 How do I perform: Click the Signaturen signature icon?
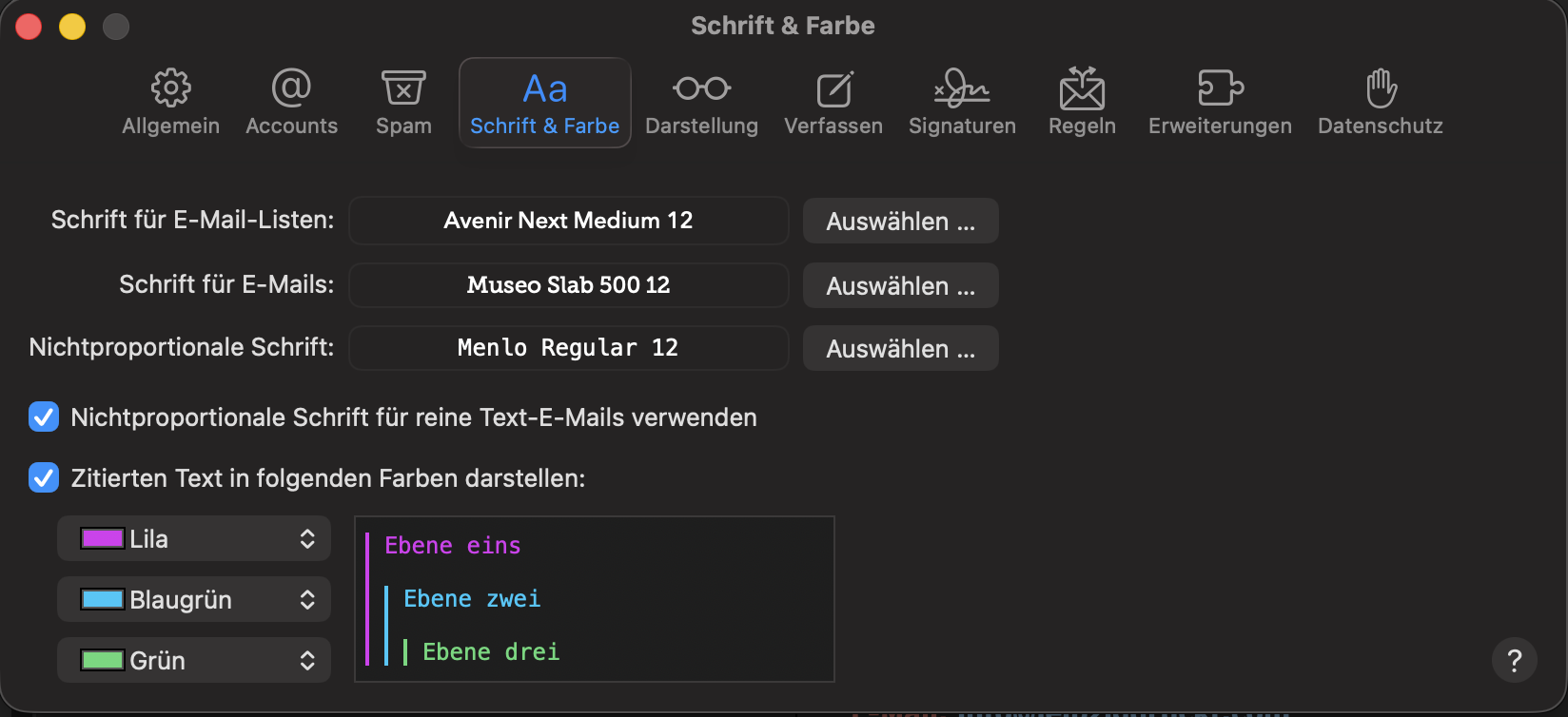coord(962,88)
